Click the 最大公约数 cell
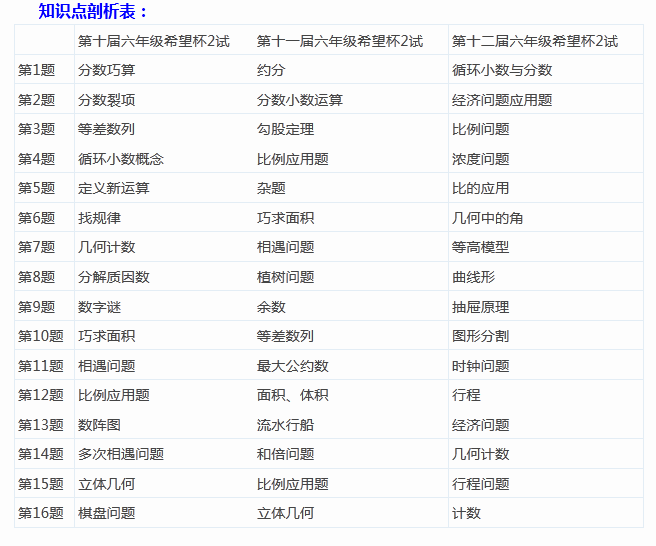This screenshot has height=546, width=656. 292,366
